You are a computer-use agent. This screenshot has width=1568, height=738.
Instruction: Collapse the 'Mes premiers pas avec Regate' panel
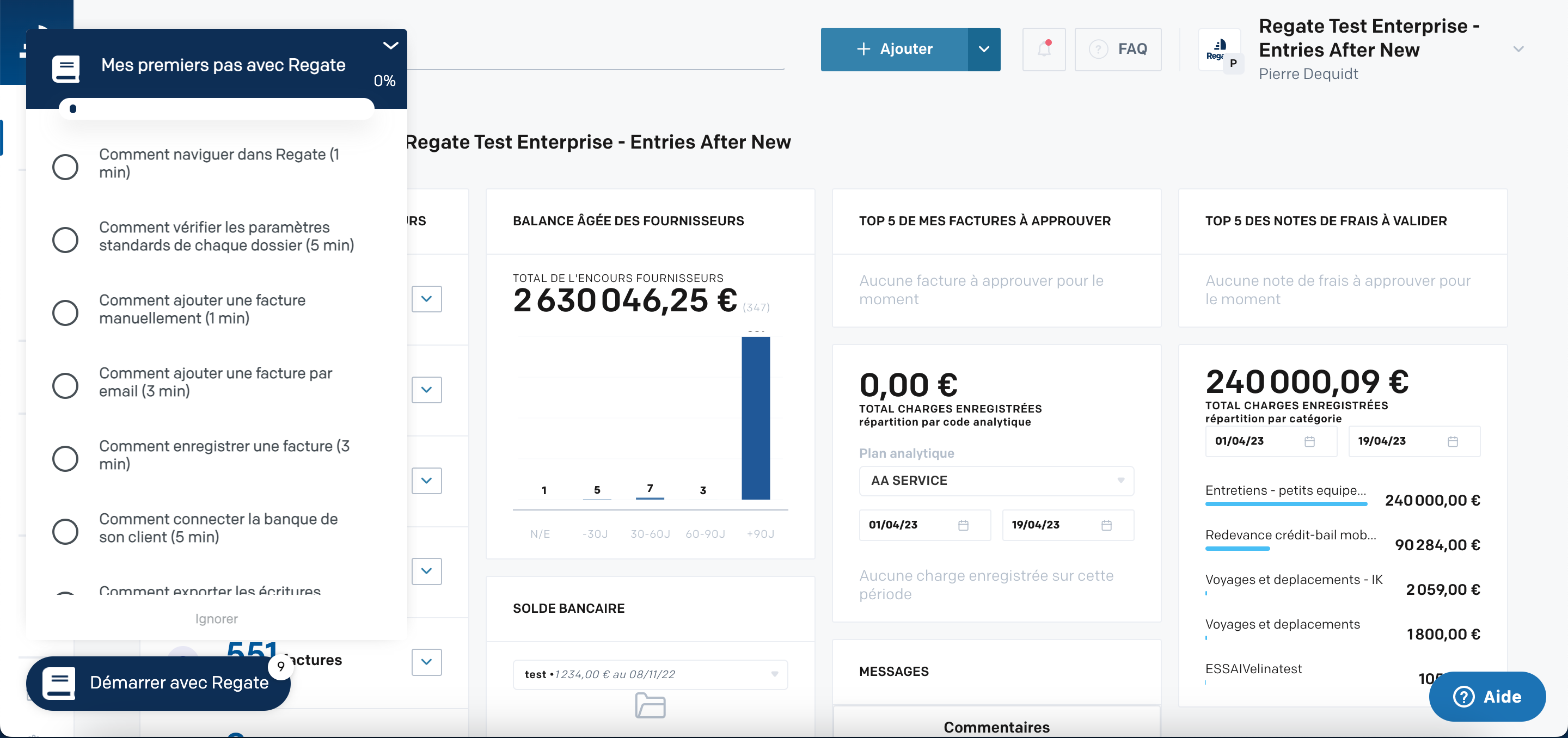tap(390, 45)
